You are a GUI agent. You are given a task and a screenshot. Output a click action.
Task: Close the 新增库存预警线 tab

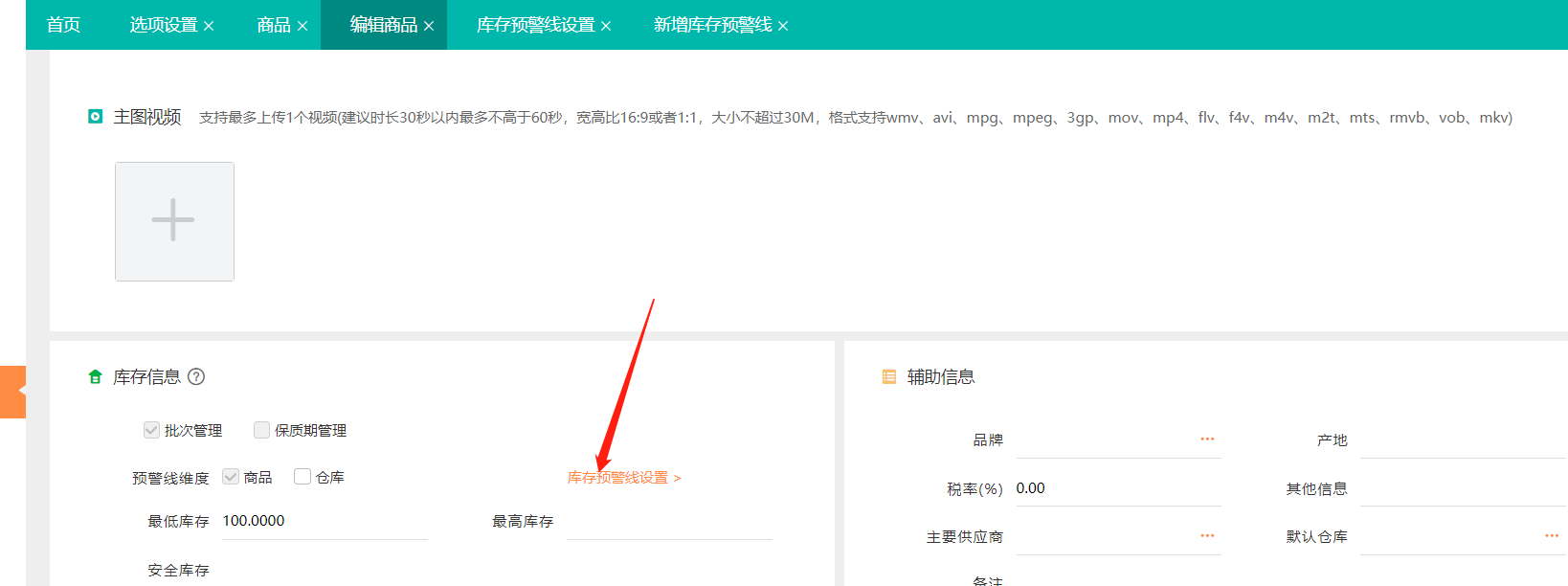[x=783, y=26]
